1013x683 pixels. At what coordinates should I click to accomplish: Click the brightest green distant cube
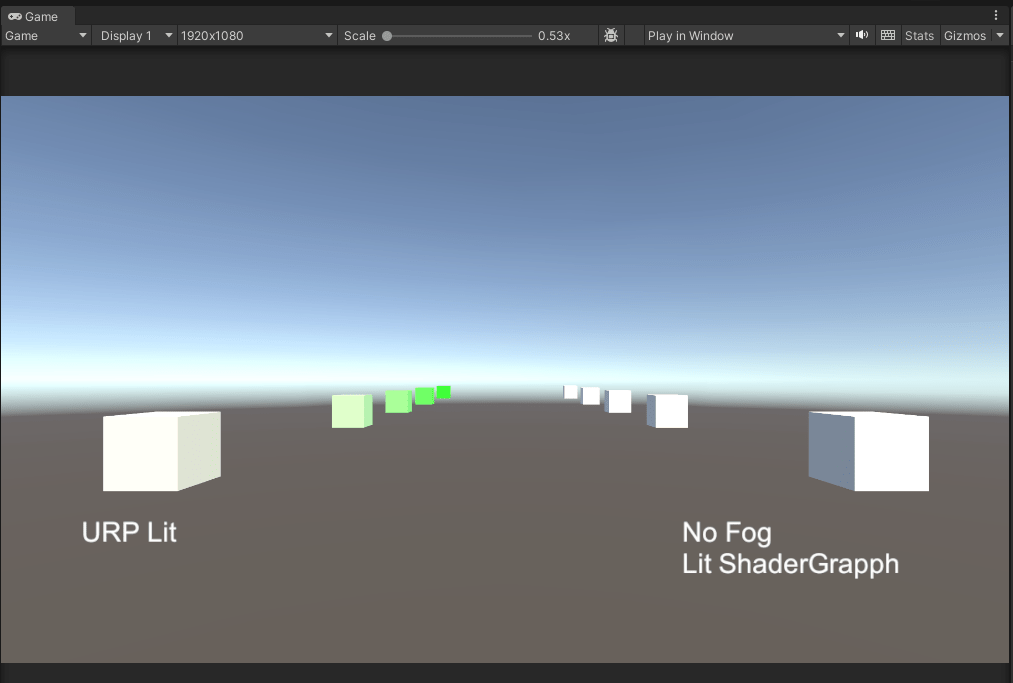coord(444,392)
